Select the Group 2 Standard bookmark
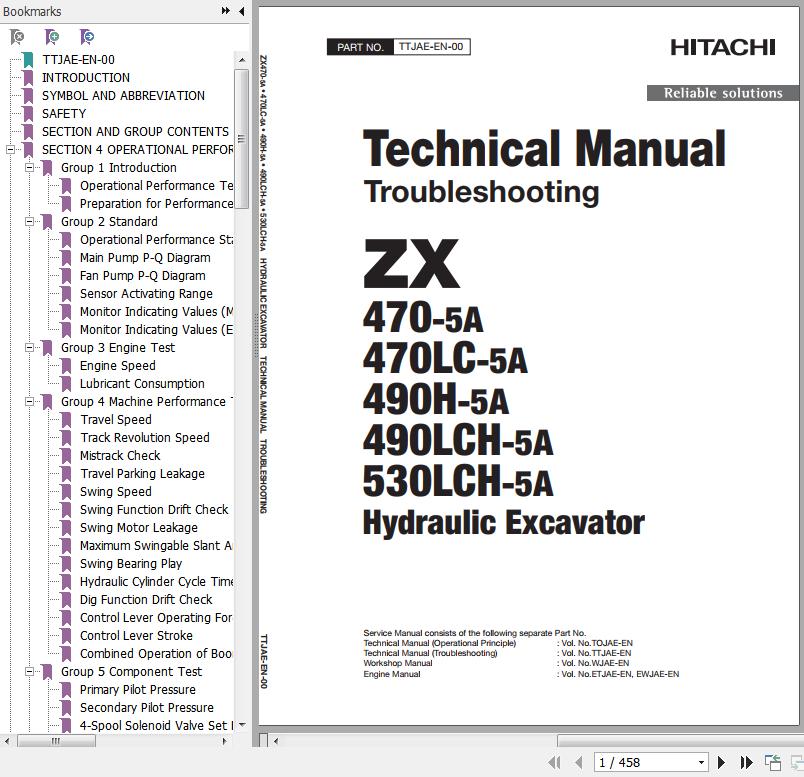804x777 pixels. (109, 222)
